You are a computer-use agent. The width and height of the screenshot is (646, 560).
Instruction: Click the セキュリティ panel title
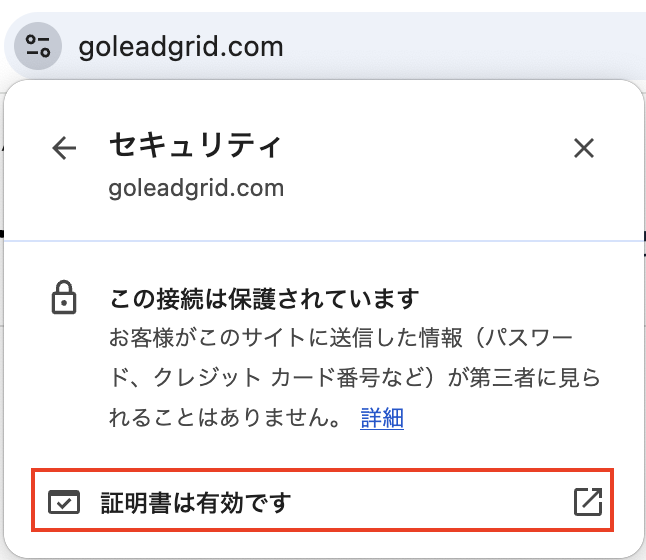[x=195, y=145]
